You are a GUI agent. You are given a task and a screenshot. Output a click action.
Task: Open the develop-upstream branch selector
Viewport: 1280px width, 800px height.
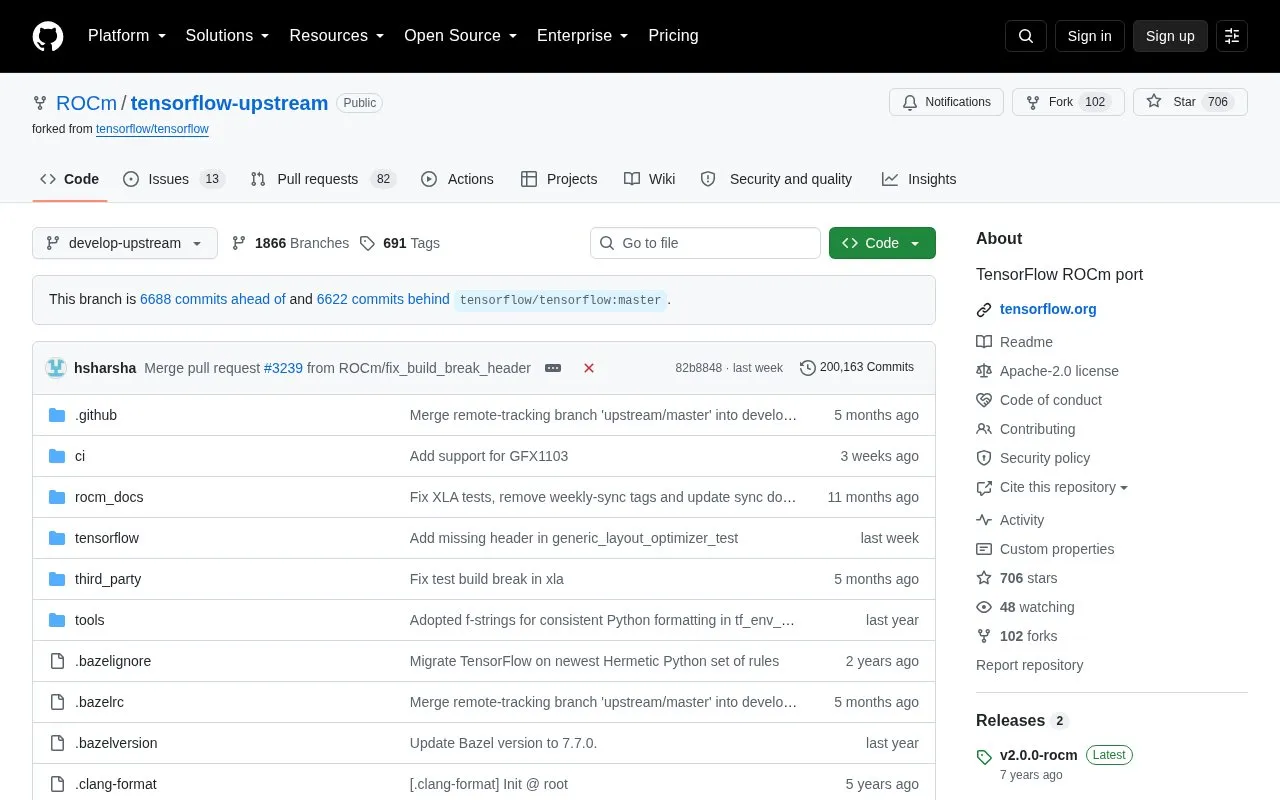[125, 243]
